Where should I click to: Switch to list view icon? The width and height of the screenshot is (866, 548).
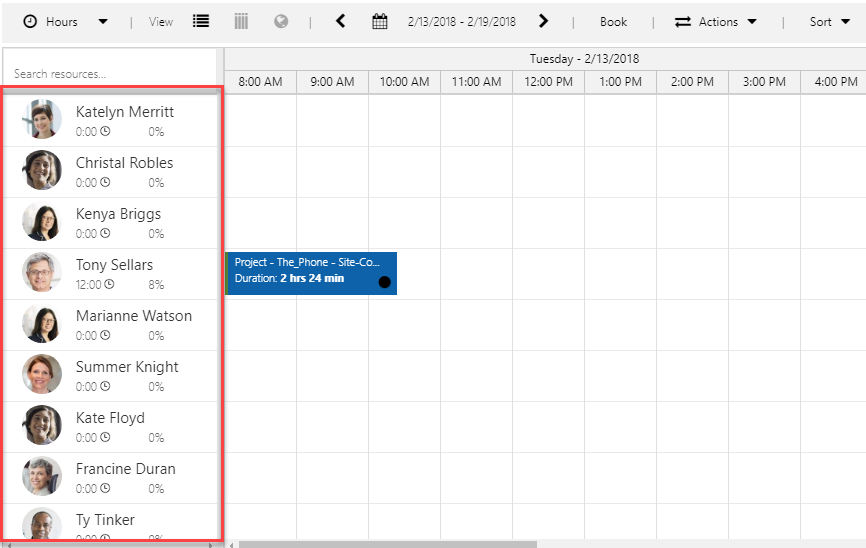click(x=201, y=21)
